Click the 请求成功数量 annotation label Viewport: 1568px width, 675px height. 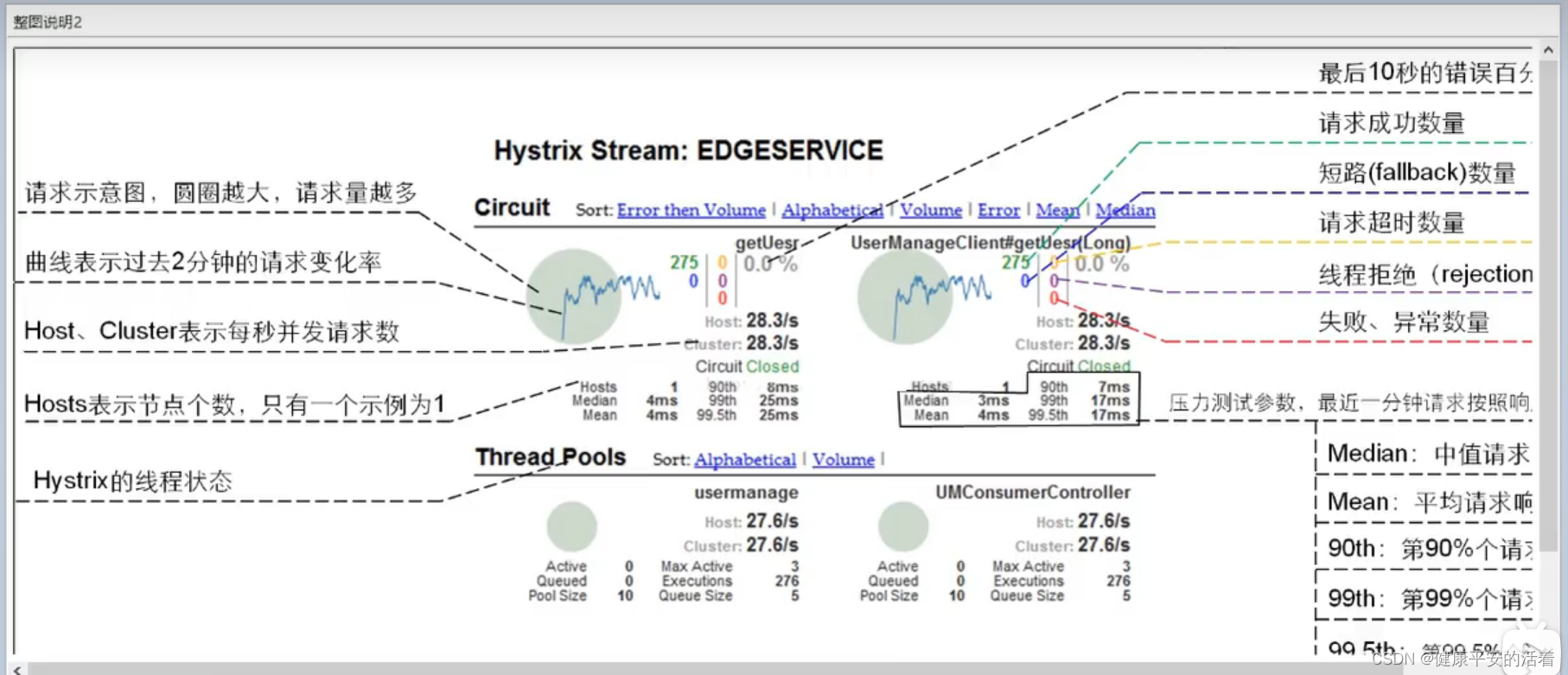(x=1392, y=123)
